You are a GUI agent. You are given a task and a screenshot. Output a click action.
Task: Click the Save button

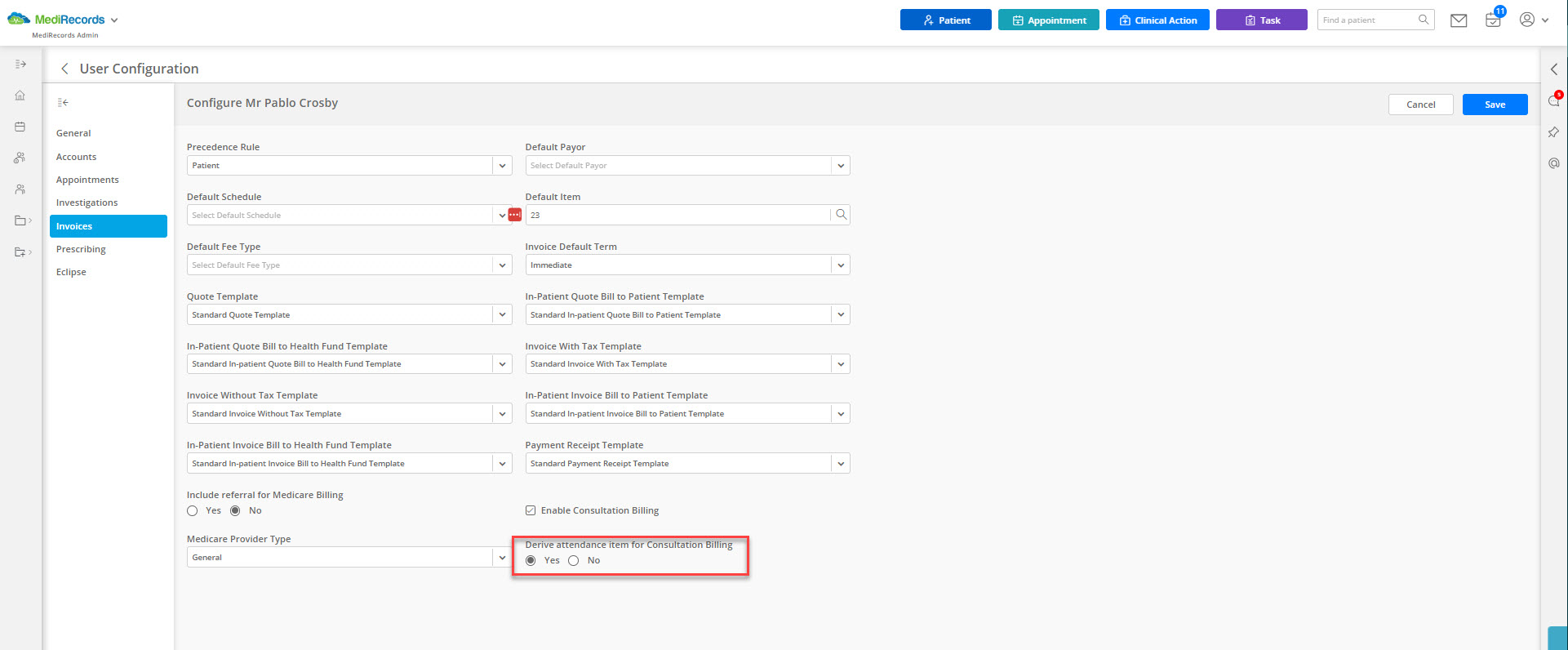1495,105
